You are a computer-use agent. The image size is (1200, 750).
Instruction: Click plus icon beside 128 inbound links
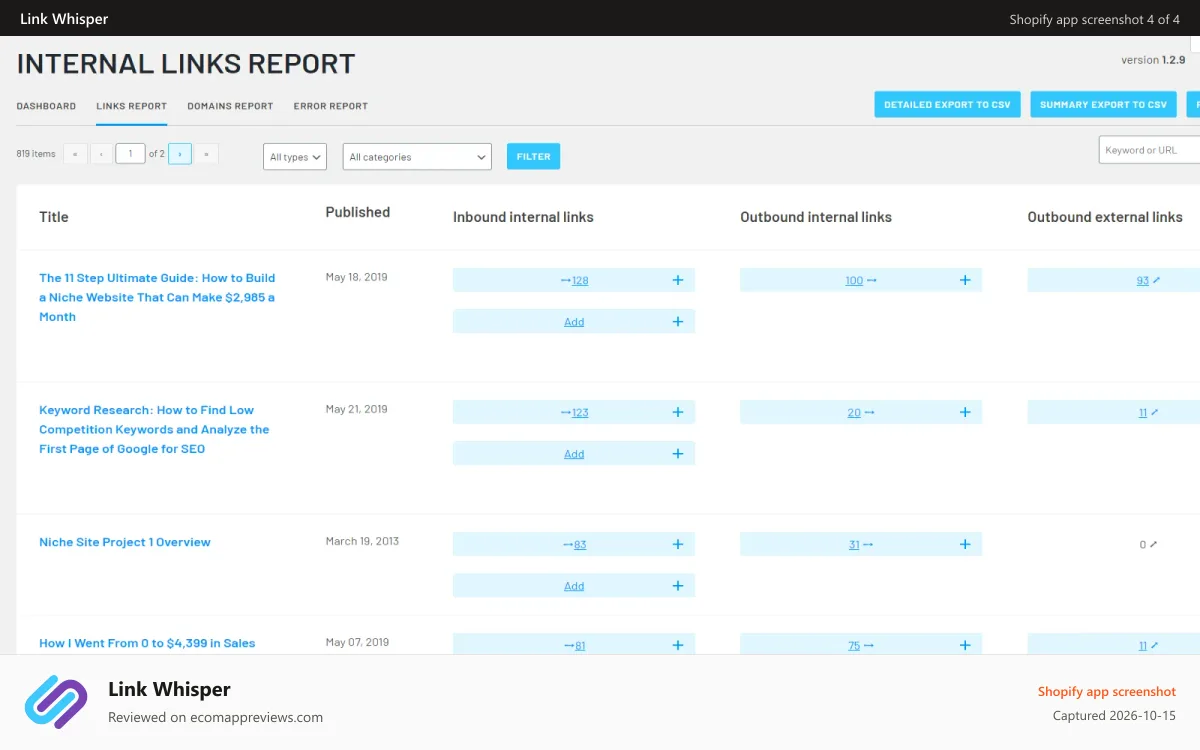click(678, 280)
